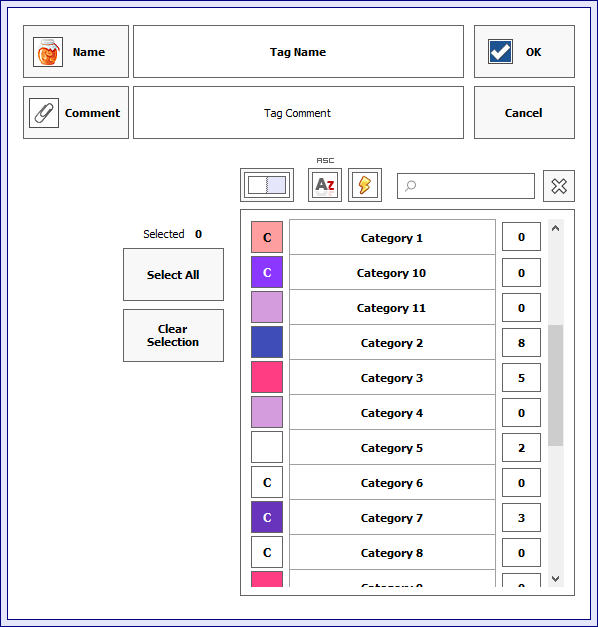Click the purple Category 7 color swatch
The height and width of the screenshot is (627, 598).
(267, 517)
